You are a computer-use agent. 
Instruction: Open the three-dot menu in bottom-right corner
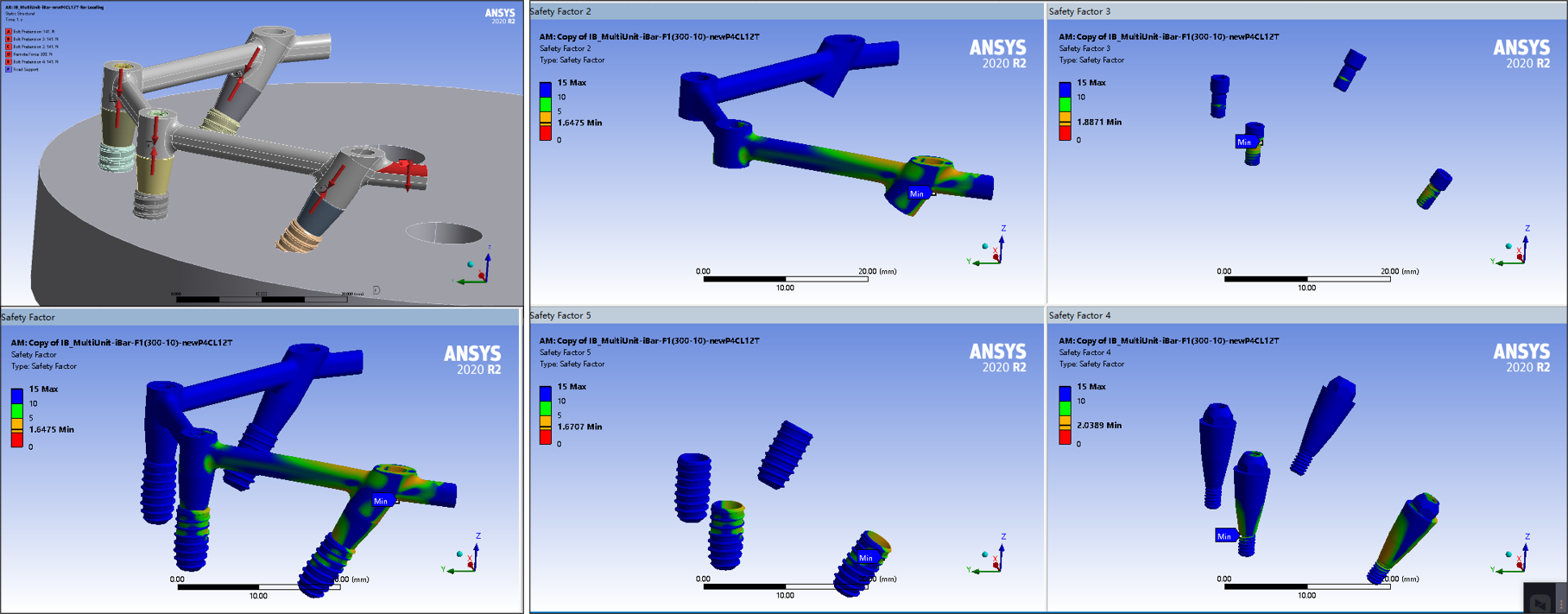(1561, 603)
